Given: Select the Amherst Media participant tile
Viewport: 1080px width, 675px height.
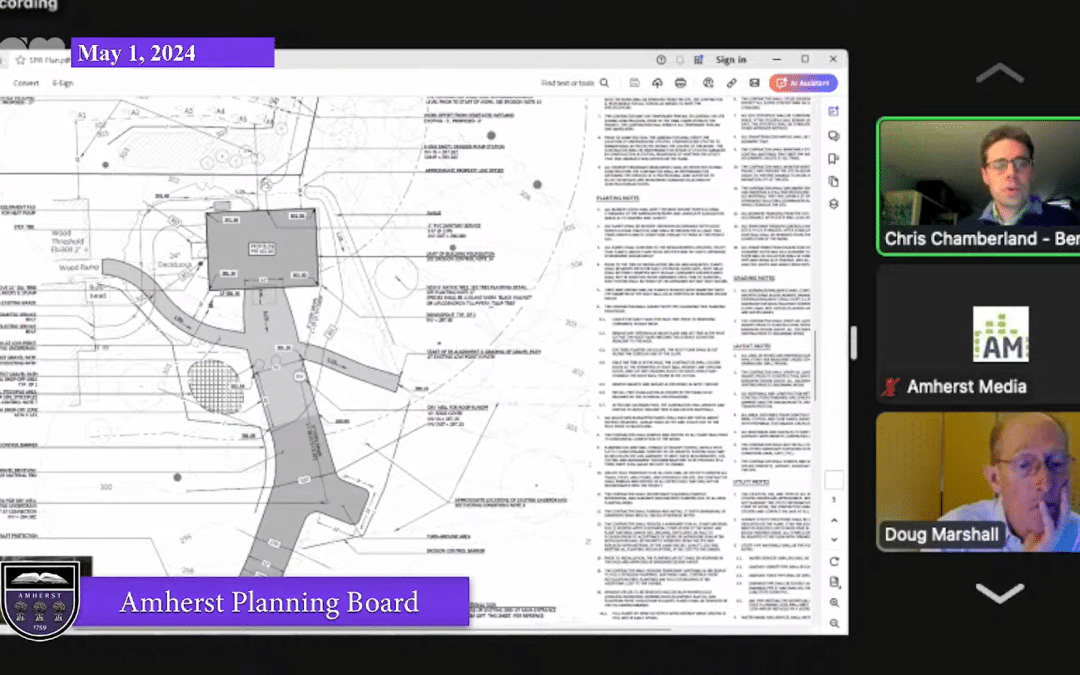Looking at the screenshot, I should [x=979, y=334].
